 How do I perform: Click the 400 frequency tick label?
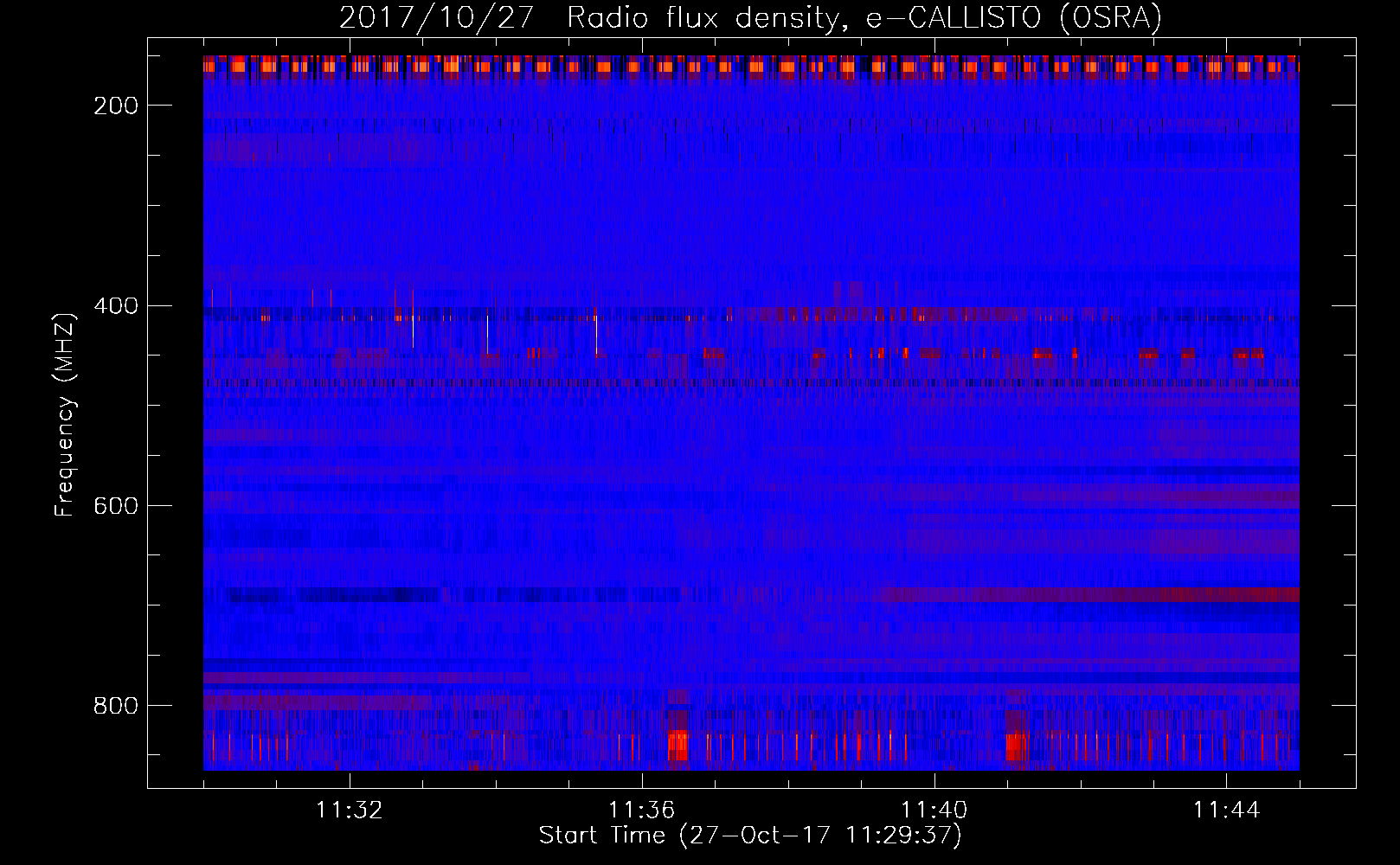tap(116, 306)
